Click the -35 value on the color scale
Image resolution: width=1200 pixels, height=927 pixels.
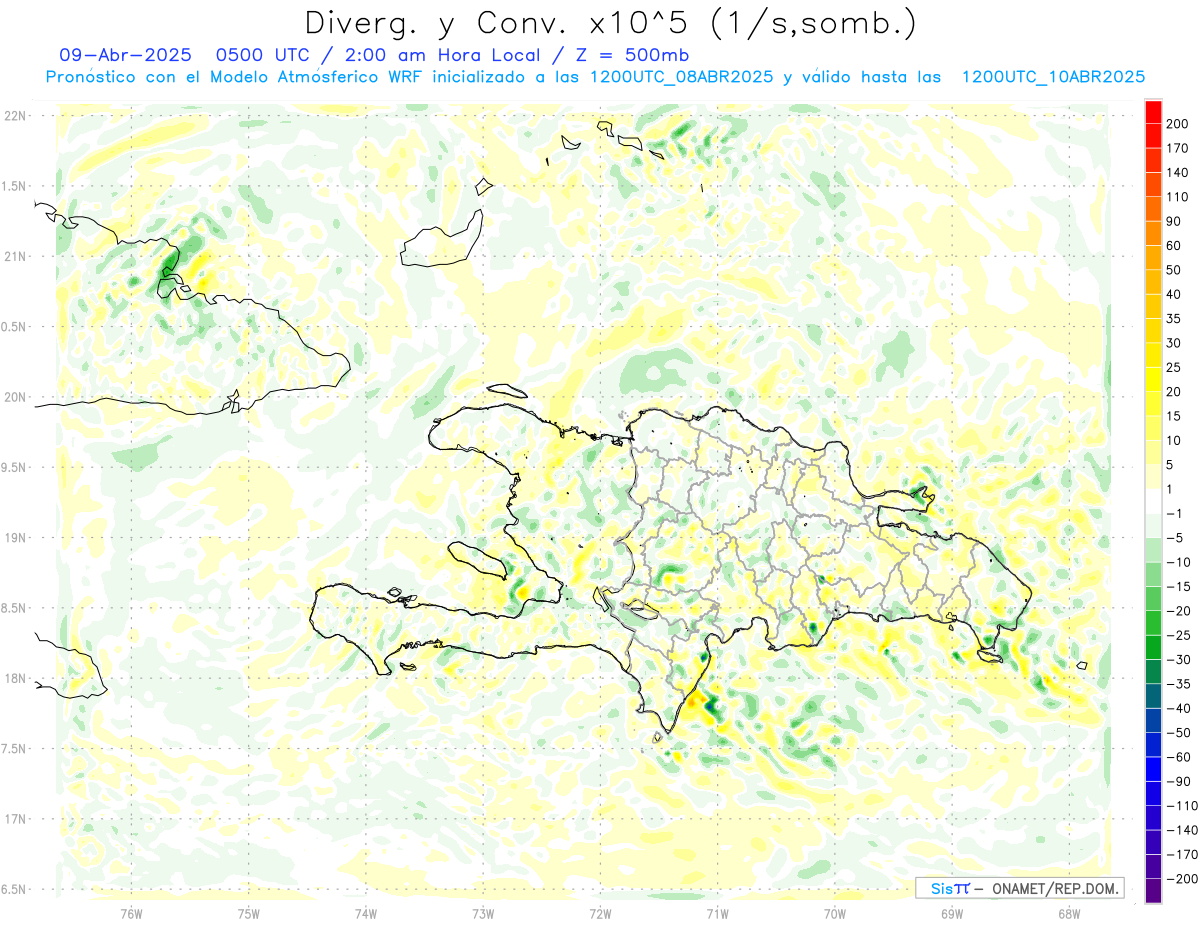click(x=1178, y=684)
